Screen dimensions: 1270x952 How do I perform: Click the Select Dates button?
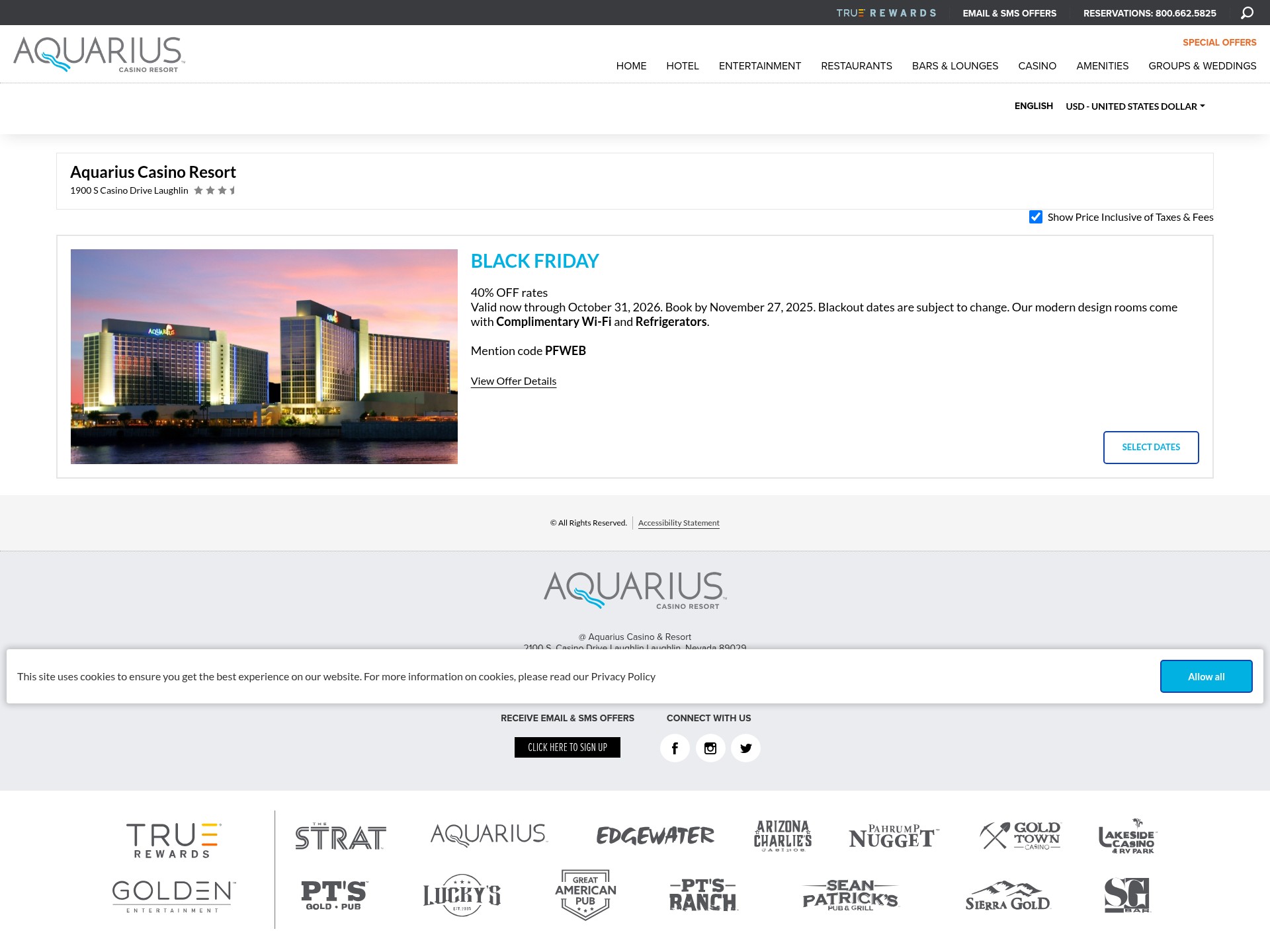pos(1151,448)
